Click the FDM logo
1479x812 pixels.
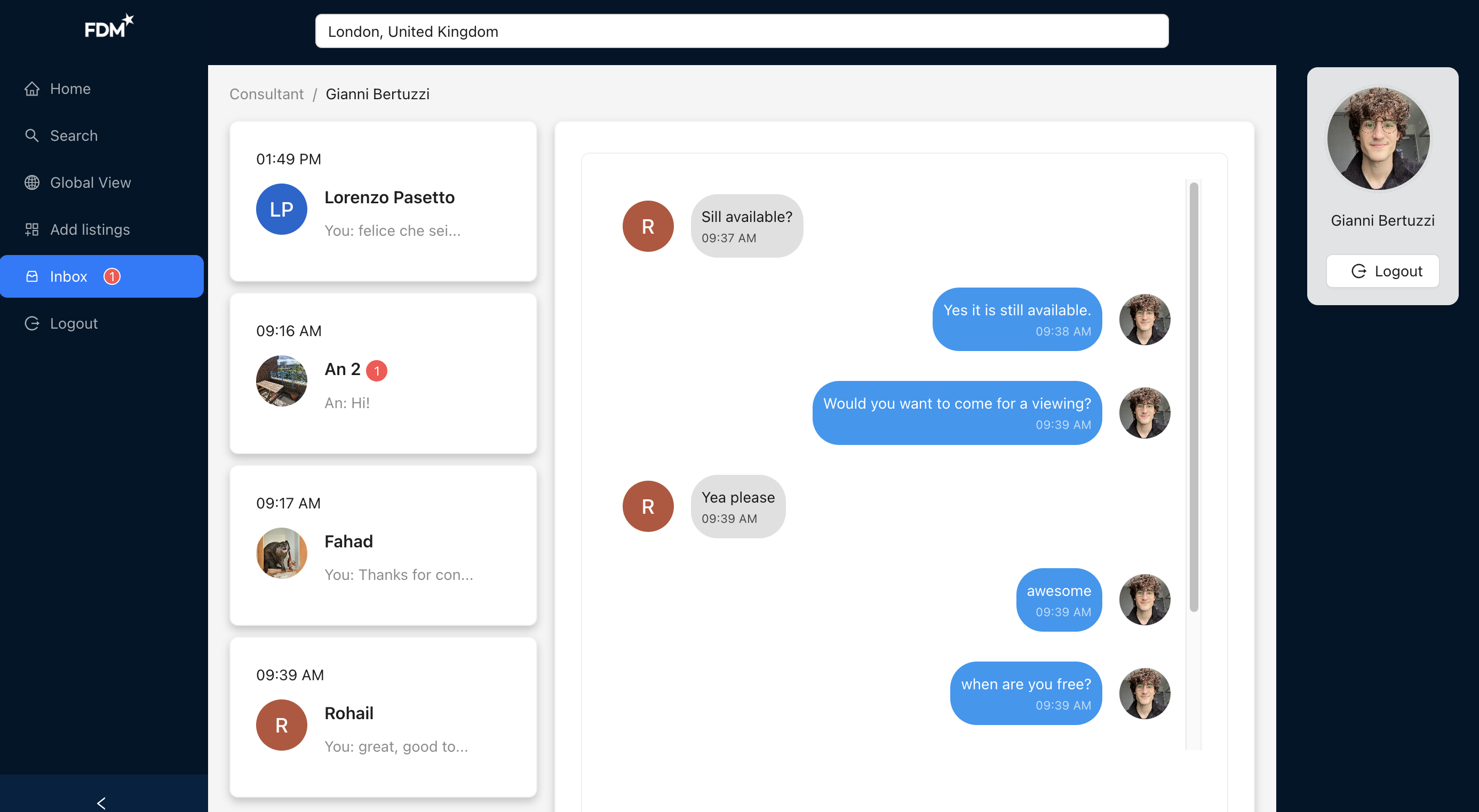coord(108,27)
